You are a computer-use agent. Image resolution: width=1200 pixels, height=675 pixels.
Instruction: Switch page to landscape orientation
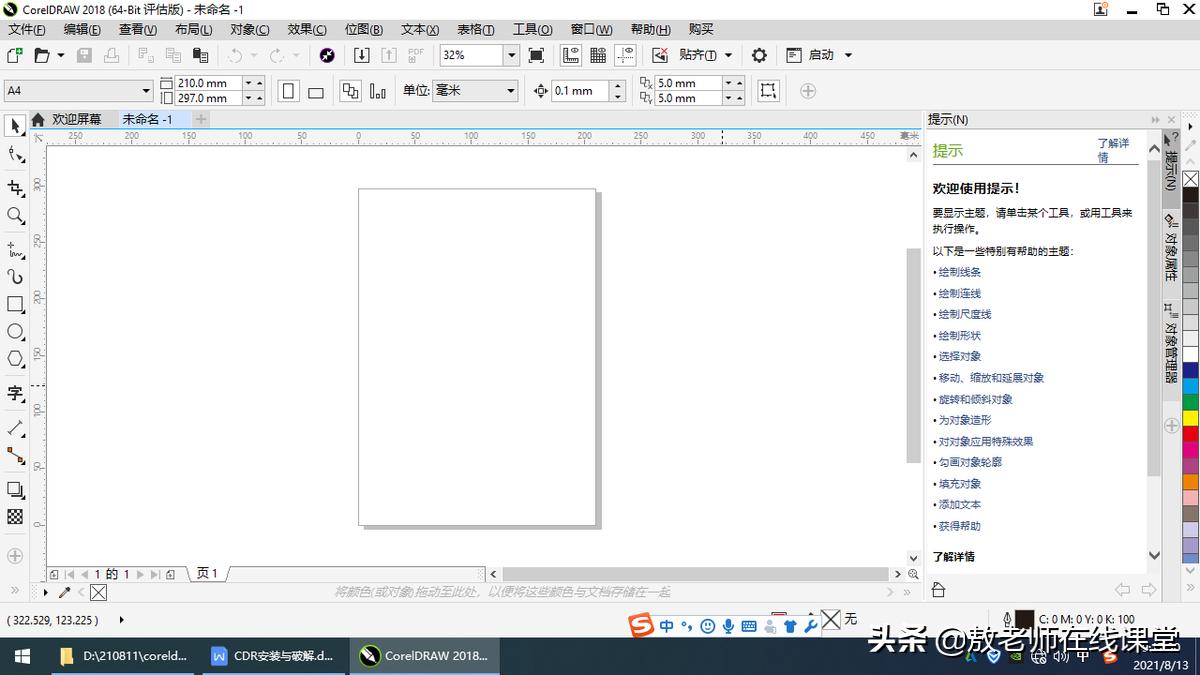point(314,91)
